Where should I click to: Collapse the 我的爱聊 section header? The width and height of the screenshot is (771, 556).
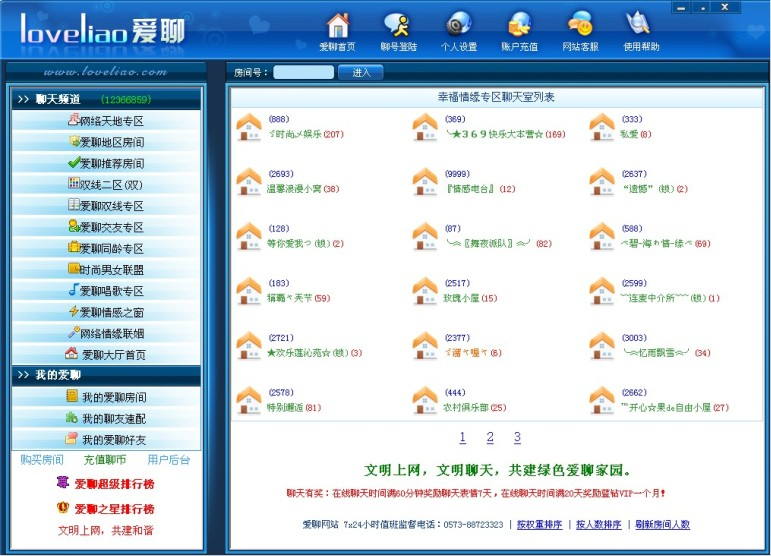pos(105,375)
